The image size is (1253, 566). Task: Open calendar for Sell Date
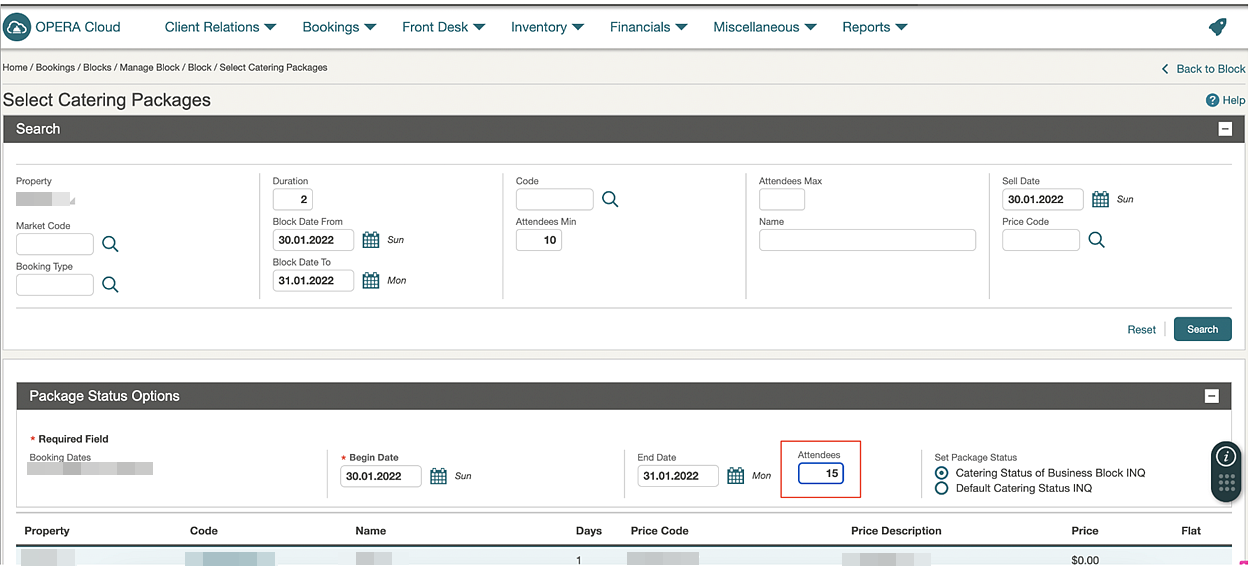(1100, 199)
